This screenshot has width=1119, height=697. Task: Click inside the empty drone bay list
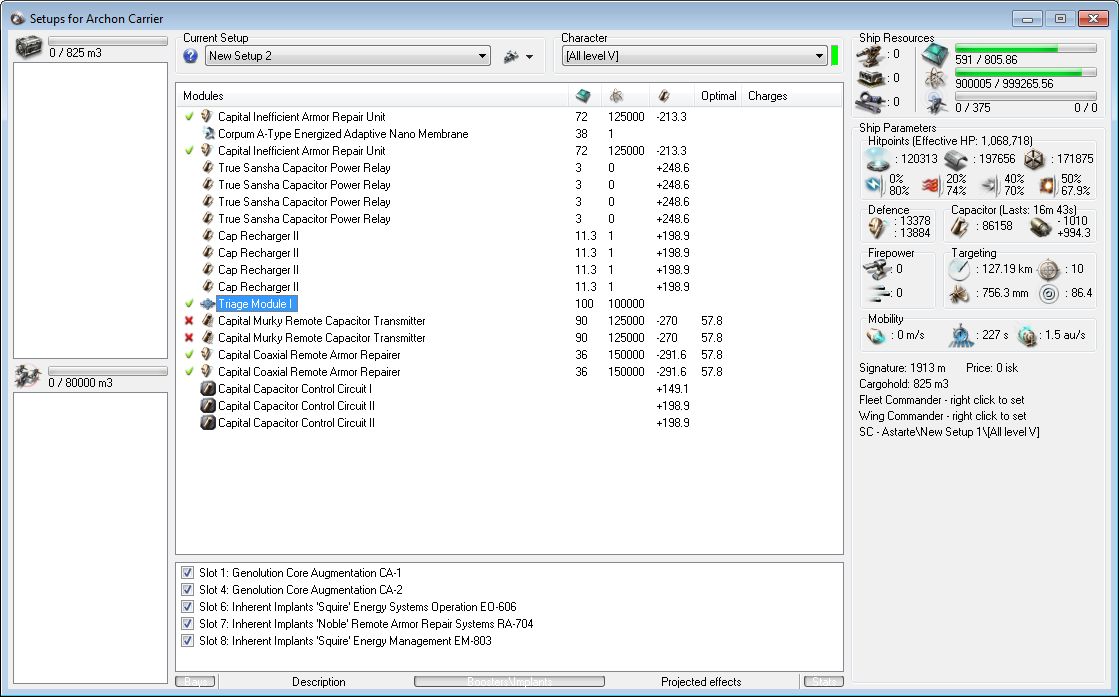pyautogui.click(x=91, y=537)
